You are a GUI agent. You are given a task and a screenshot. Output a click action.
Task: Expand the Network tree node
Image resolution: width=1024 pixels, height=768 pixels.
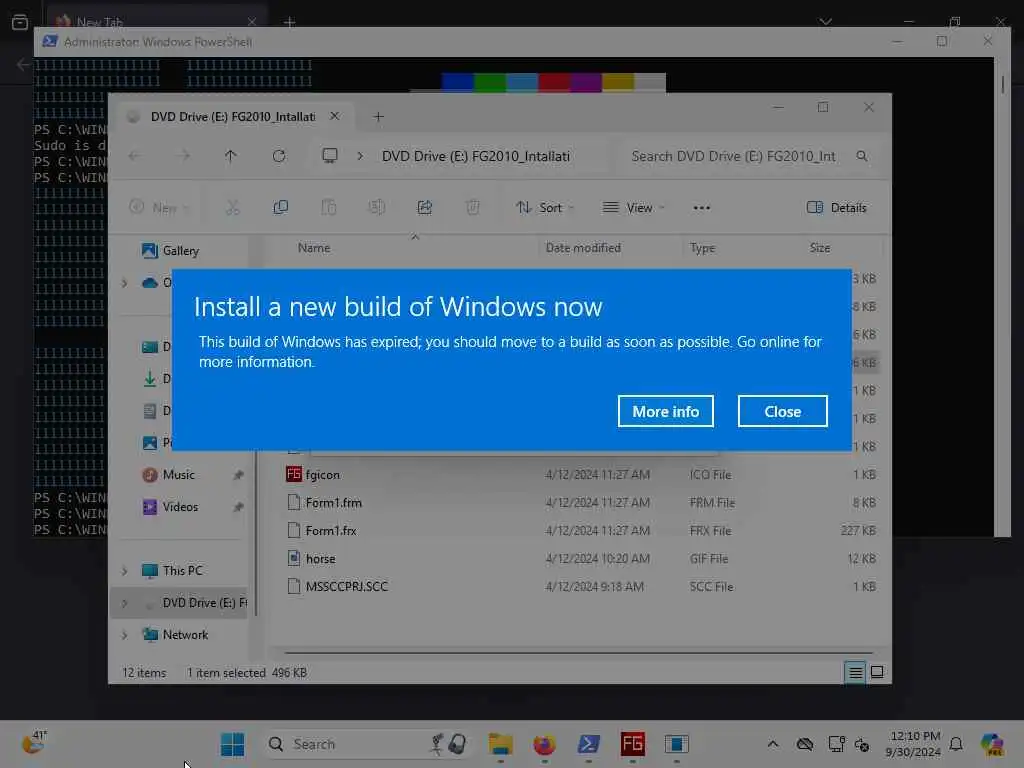point(124,635)
